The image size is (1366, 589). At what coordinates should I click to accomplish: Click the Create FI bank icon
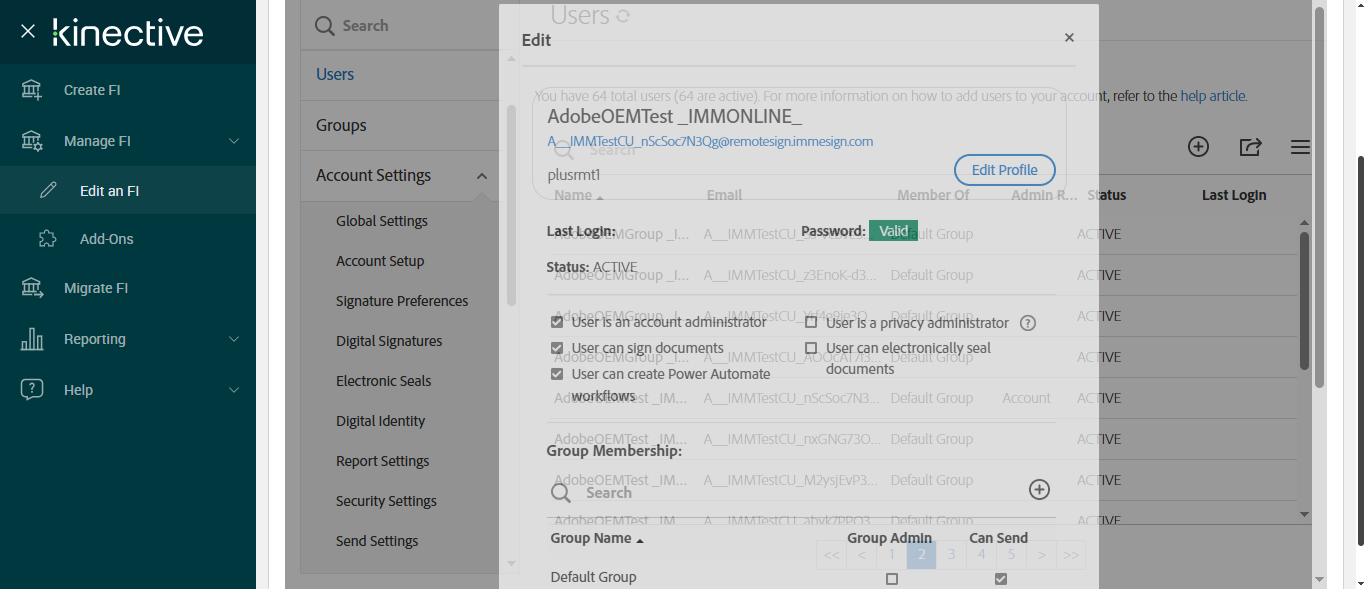pyautogui.click(x=32, y=90)
